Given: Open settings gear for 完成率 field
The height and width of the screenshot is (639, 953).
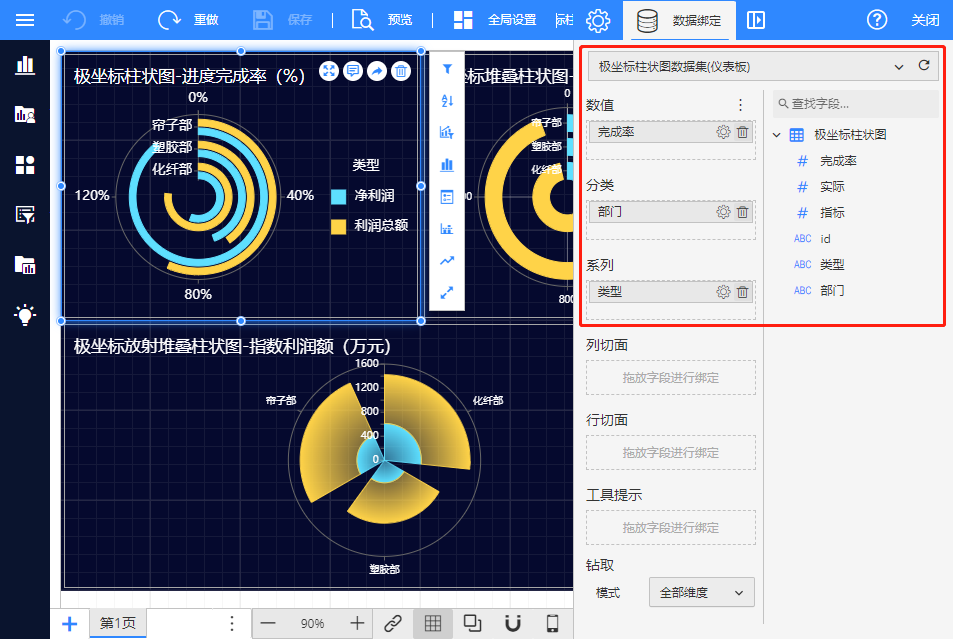Looking at the screenshot, I should click(723, 132).
